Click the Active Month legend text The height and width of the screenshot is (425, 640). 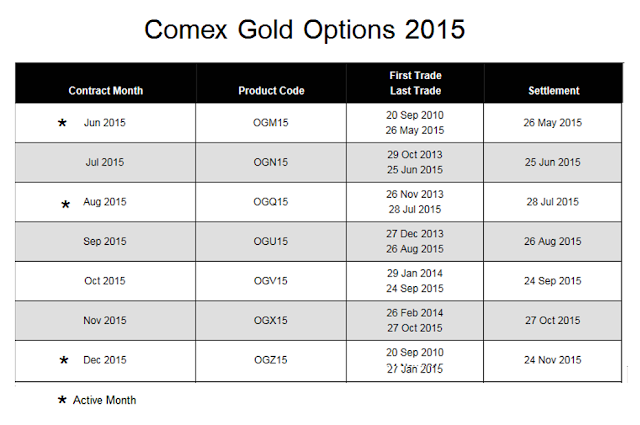tap(104, 400)
